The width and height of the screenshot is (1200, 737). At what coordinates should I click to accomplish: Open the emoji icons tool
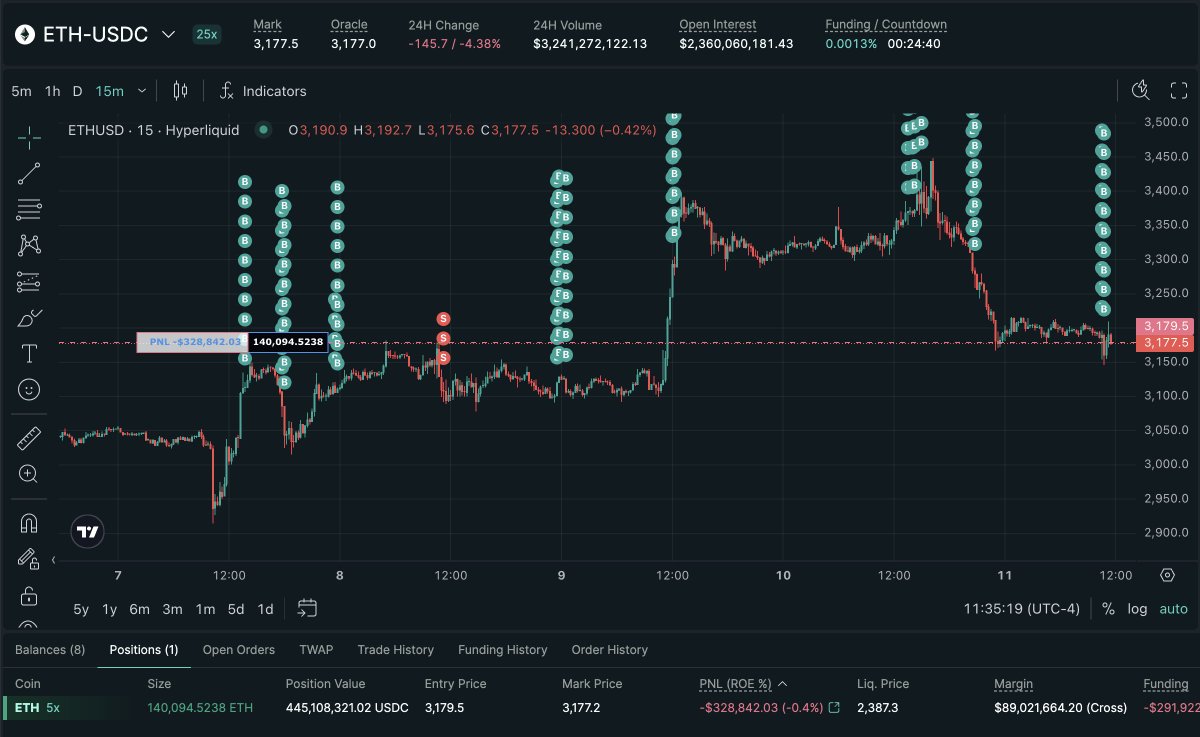(x=29, y=389)
